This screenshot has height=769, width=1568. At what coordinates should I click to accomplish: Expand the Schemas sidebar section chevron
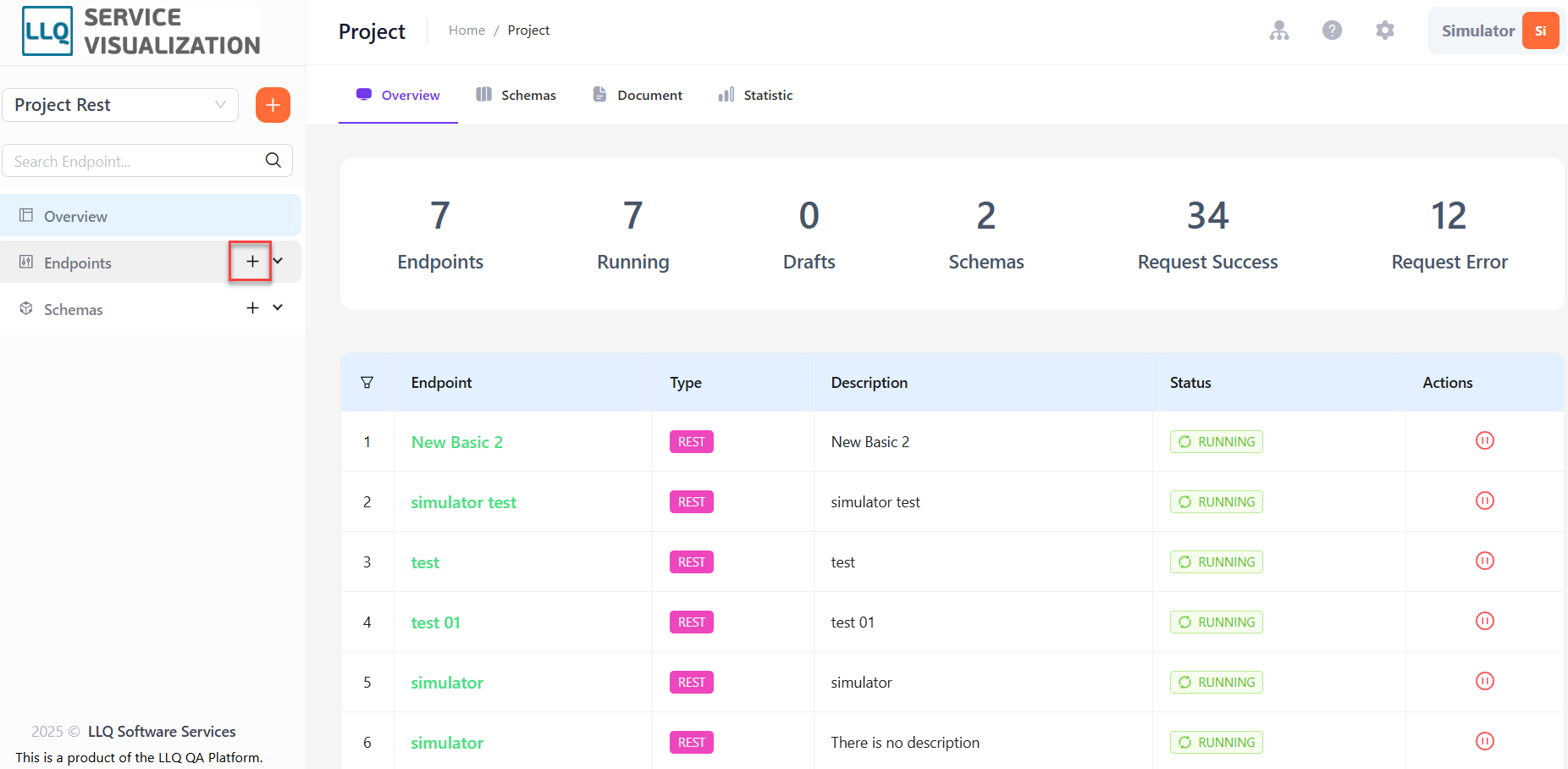pyautogui.click(x=278, y=308)
